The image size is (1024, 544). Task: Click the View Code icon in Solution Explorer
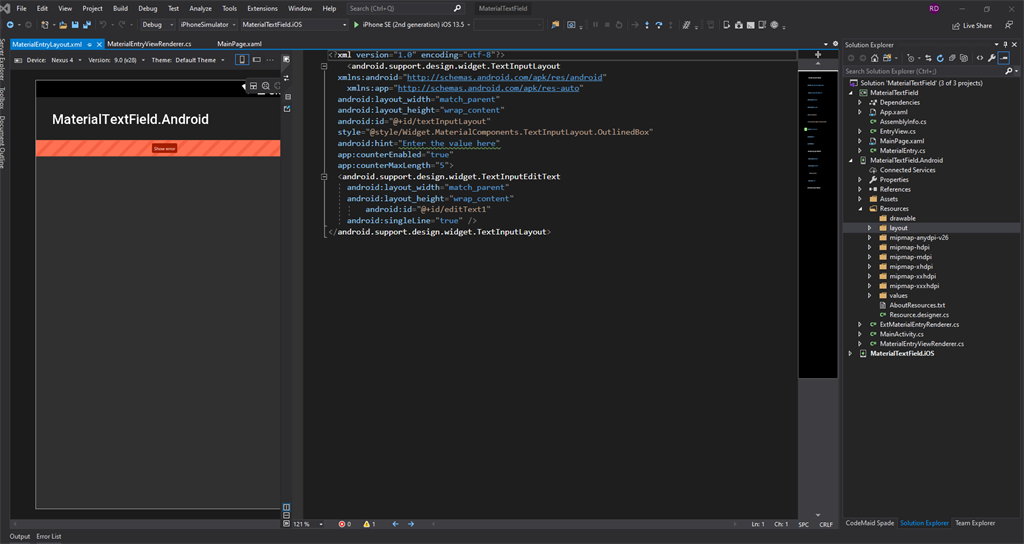point(979,58)
